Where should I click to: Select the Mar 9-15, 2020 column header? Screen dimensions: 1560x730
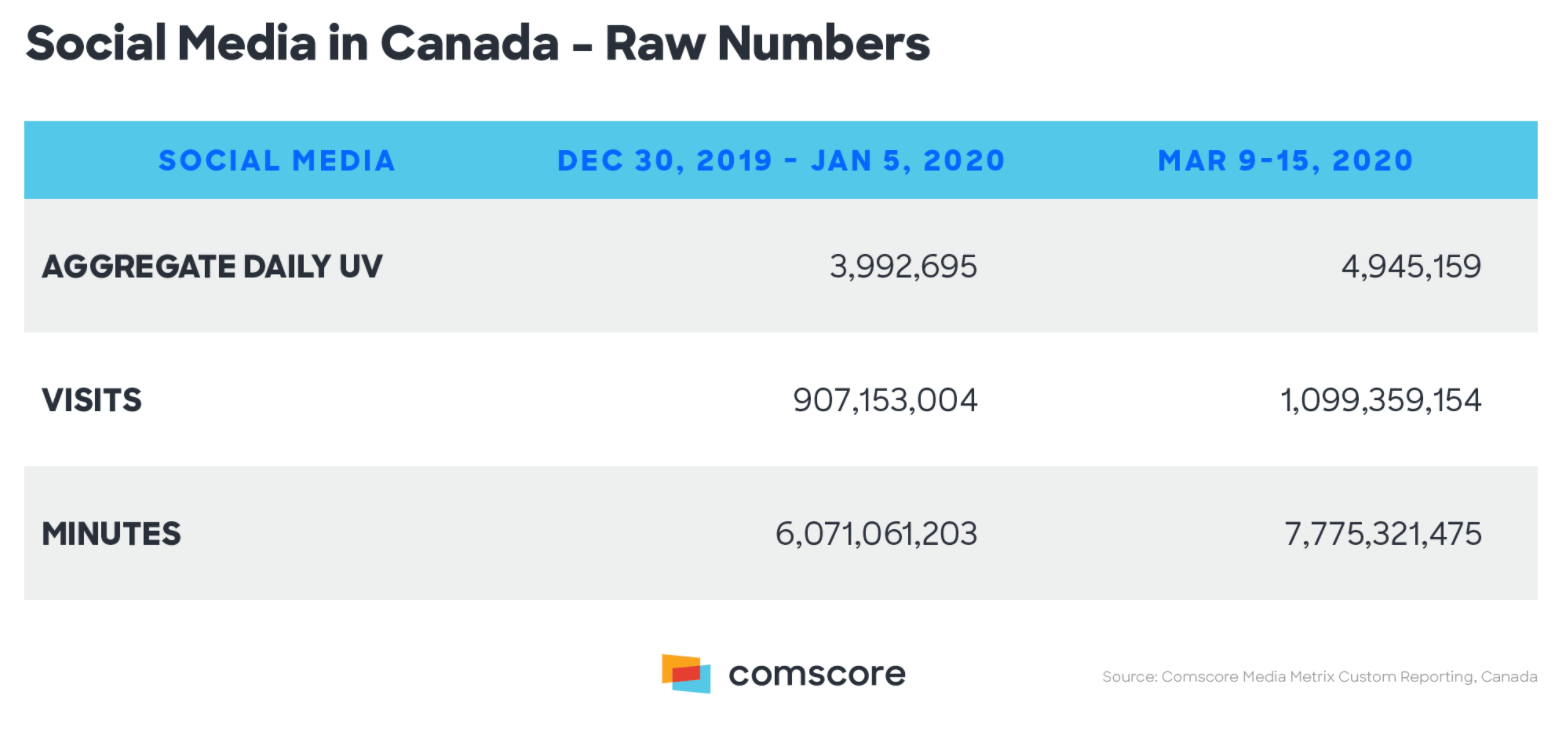1285,160
